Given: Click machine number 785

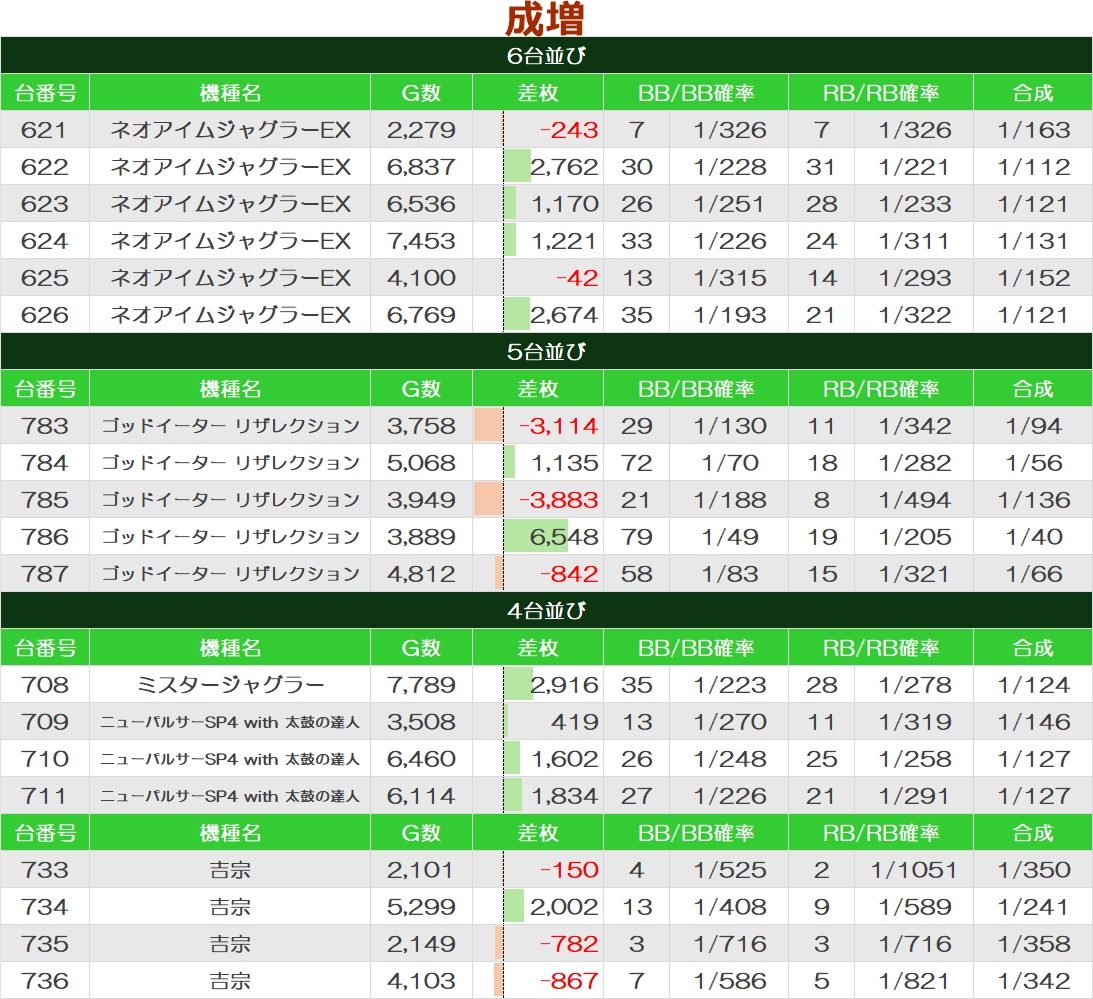Looking at the screenshot, I should 45,499.
